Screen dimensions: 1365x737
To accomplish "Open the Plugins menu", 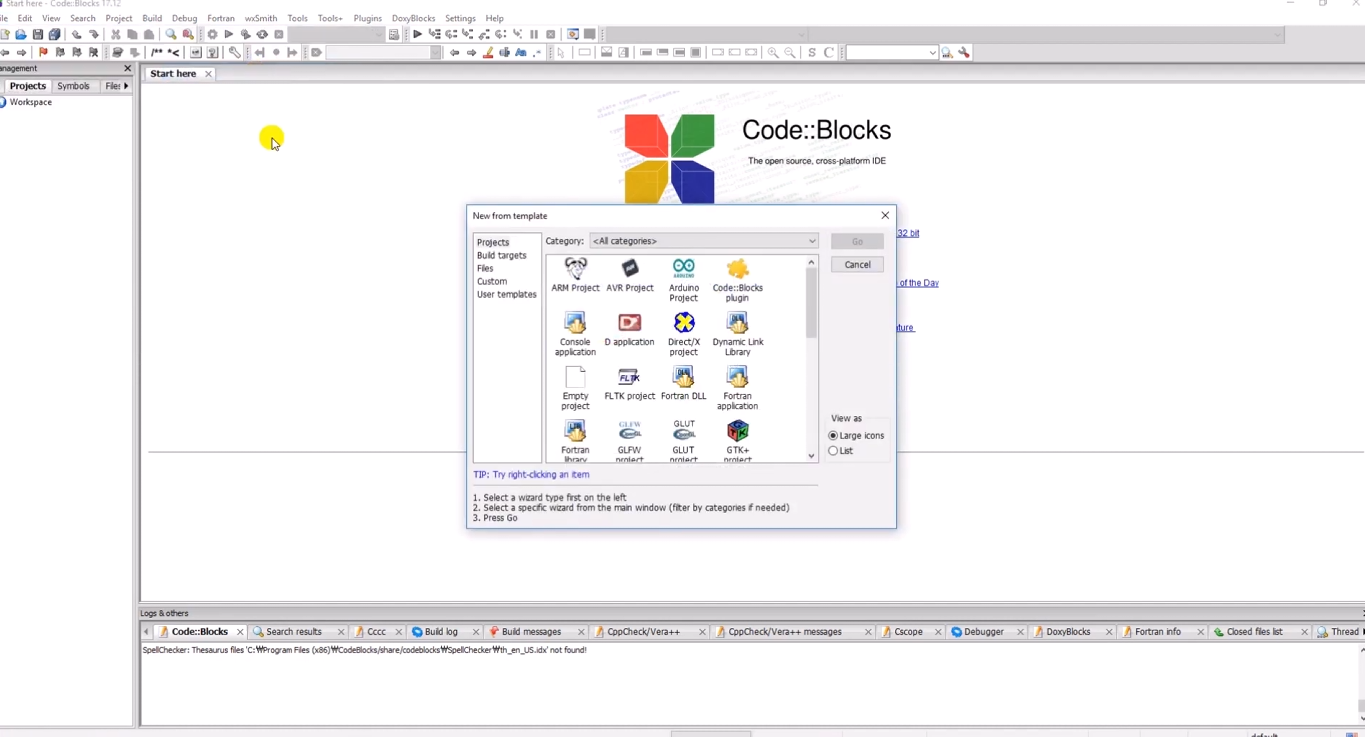I will pos(368,18).
